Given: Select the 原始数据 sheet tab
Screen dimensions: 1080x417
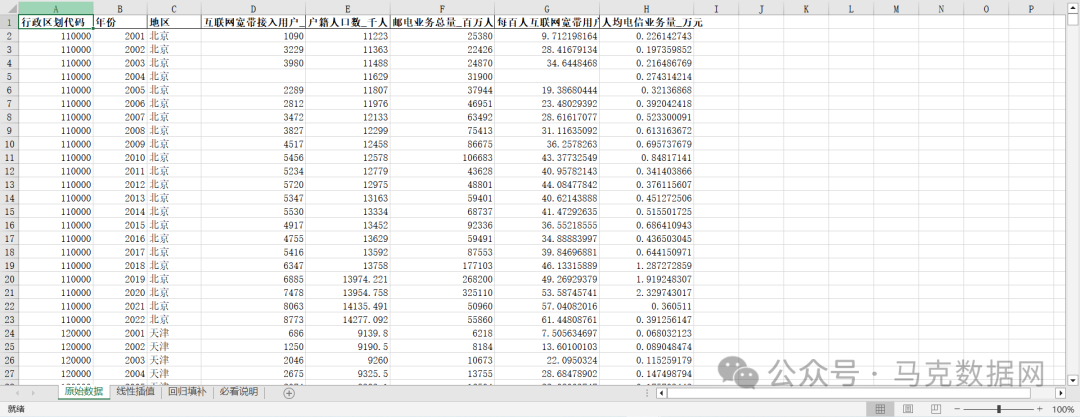Looking at the screenshot, I should (83, 392).
